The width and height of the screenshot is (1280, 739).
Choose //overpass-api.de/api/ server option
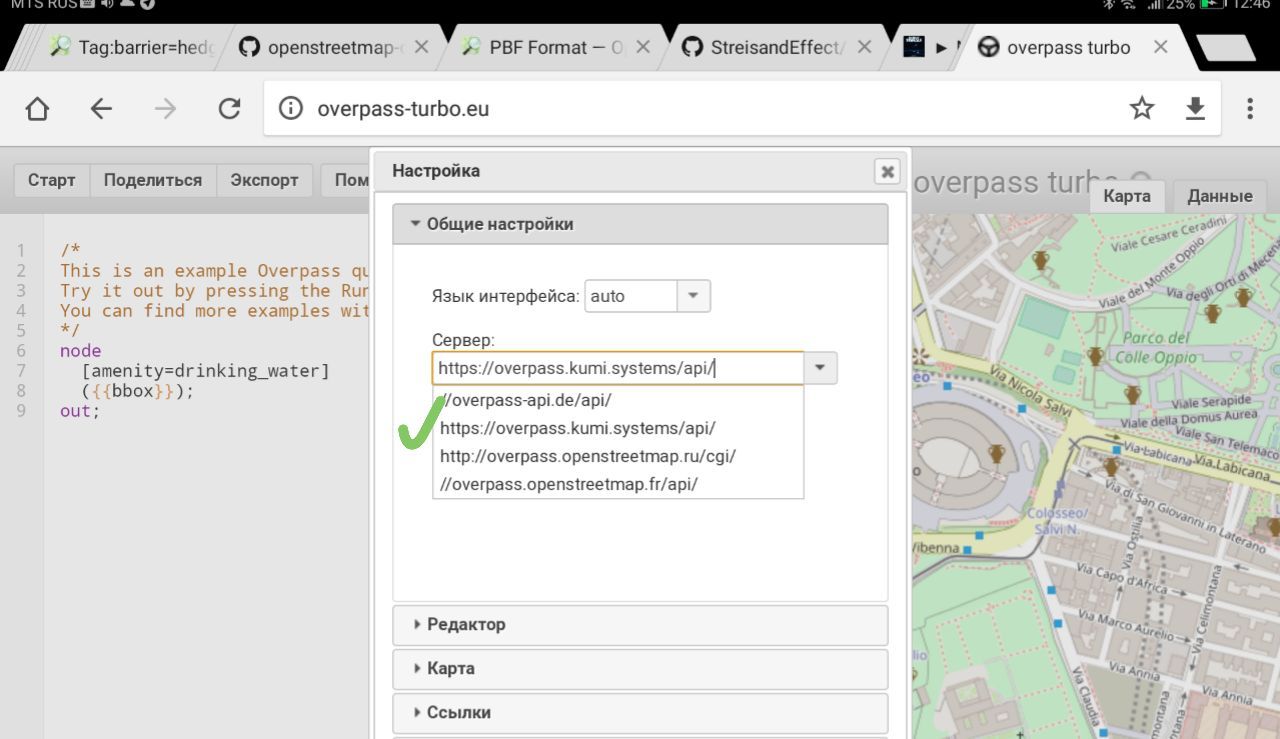click(x=618, y=400)
